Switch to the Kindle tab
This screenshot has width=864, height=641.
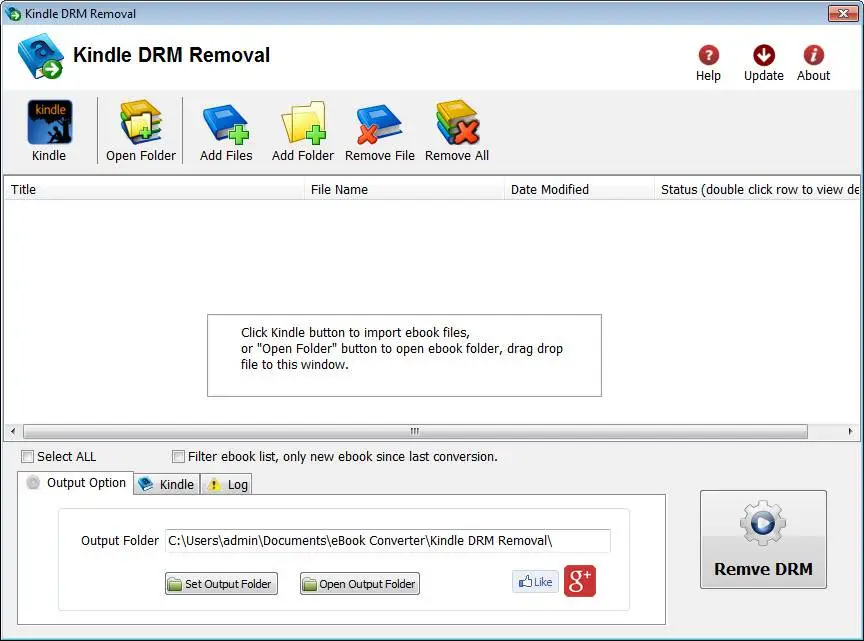(167, 484)
